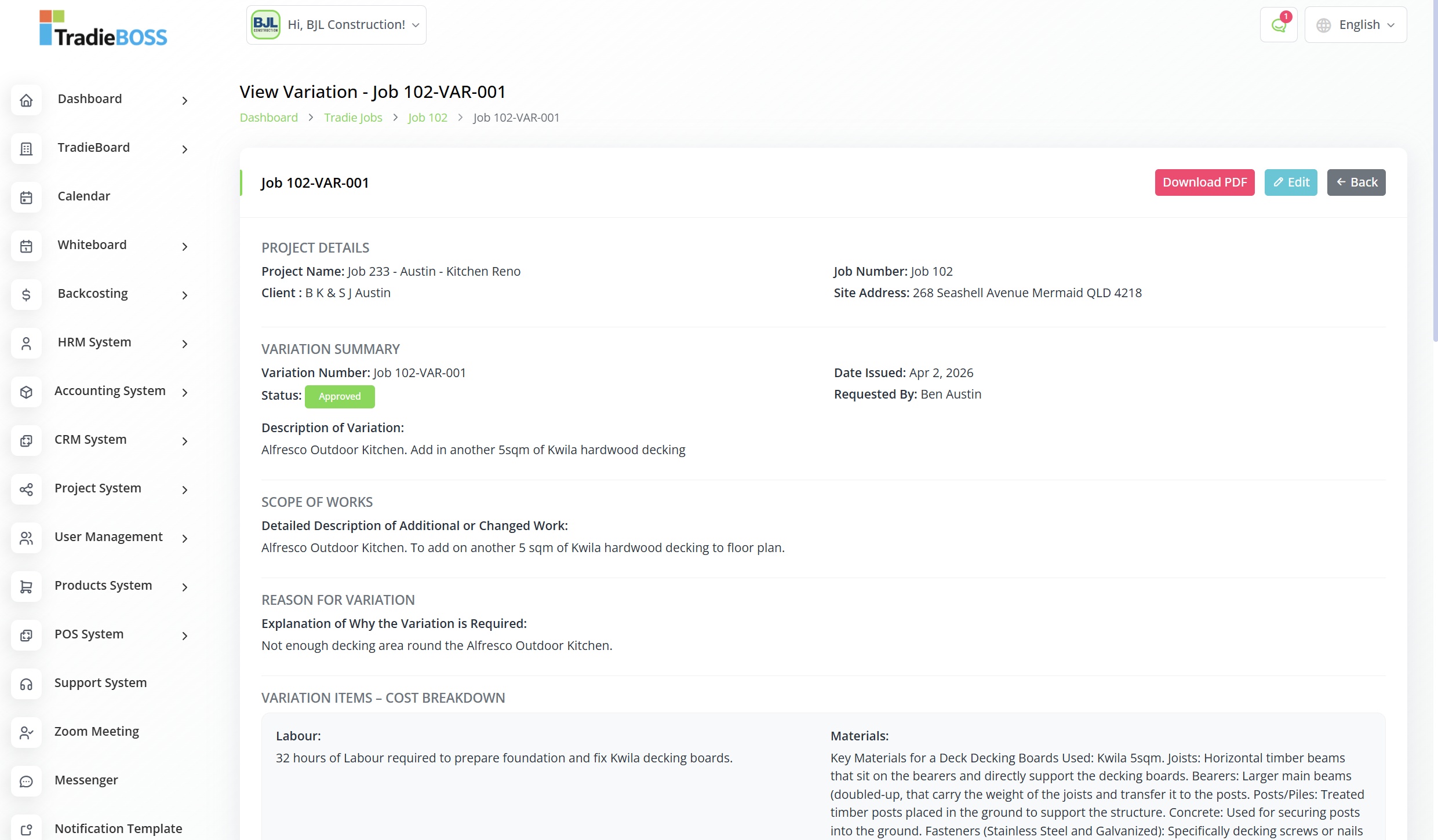Open the Zoom Meeting menu item
This screenshot has width=1438, height=840.
click(x=96, y=732)
